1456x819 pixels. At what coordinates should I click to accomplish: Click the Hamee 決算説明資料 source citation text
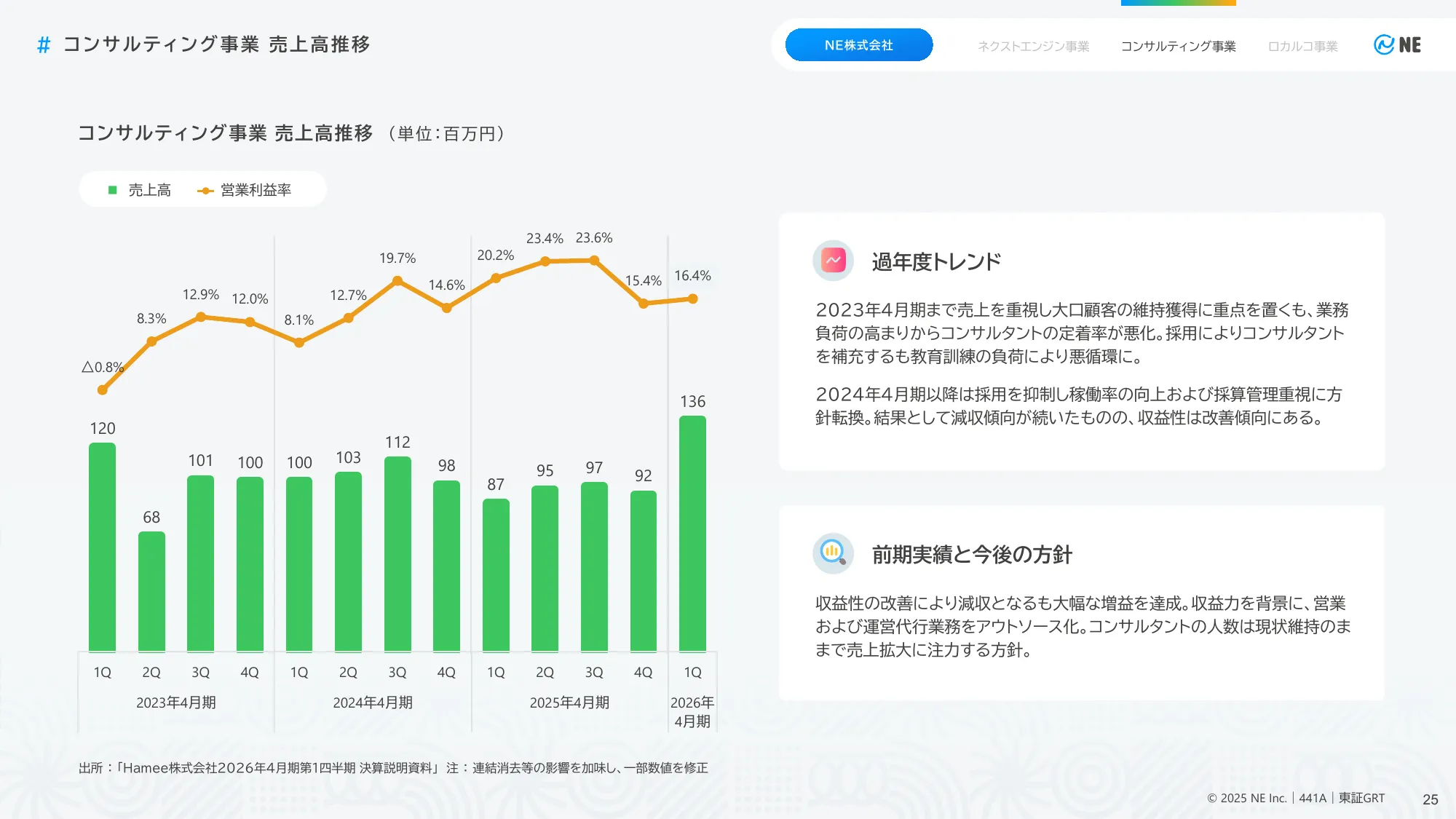280,767
